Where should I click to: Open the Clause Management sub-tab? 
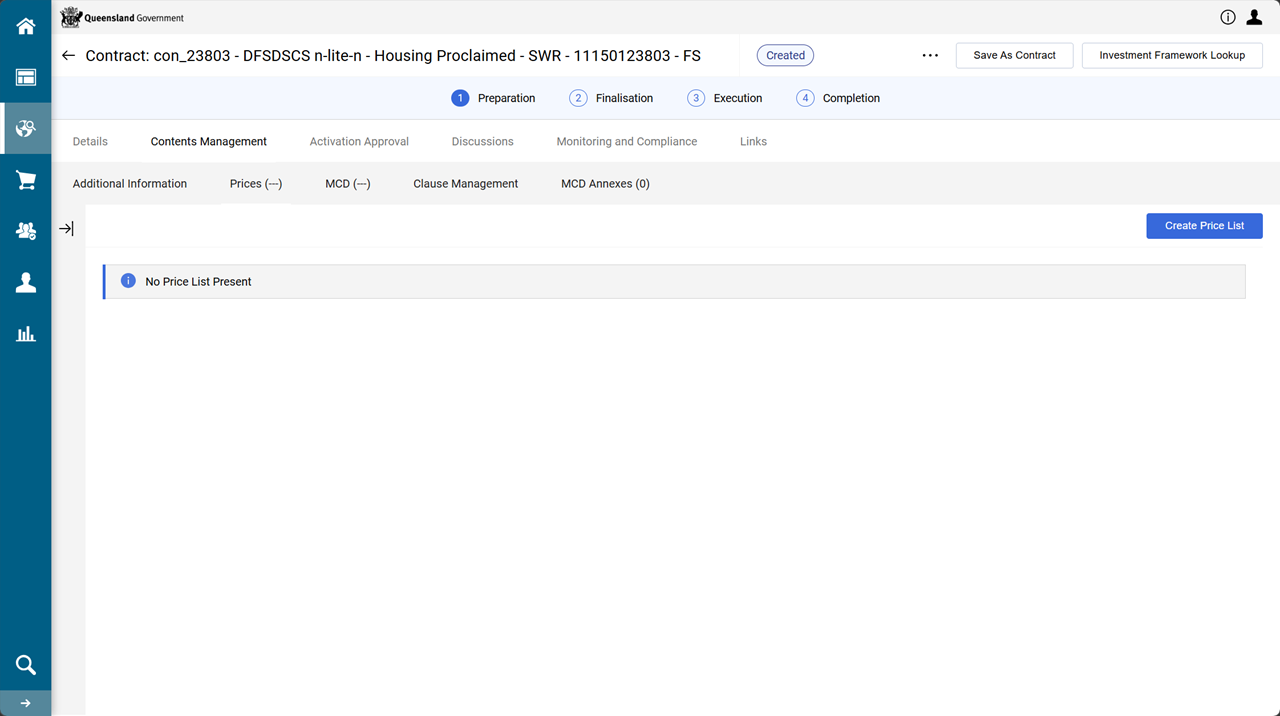point(465,184)
